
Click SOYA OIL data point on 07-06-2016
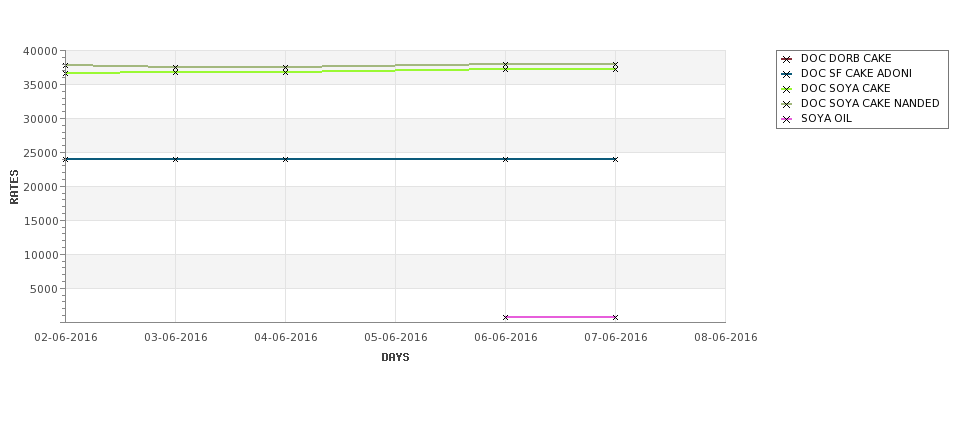[x=616, y=317]
